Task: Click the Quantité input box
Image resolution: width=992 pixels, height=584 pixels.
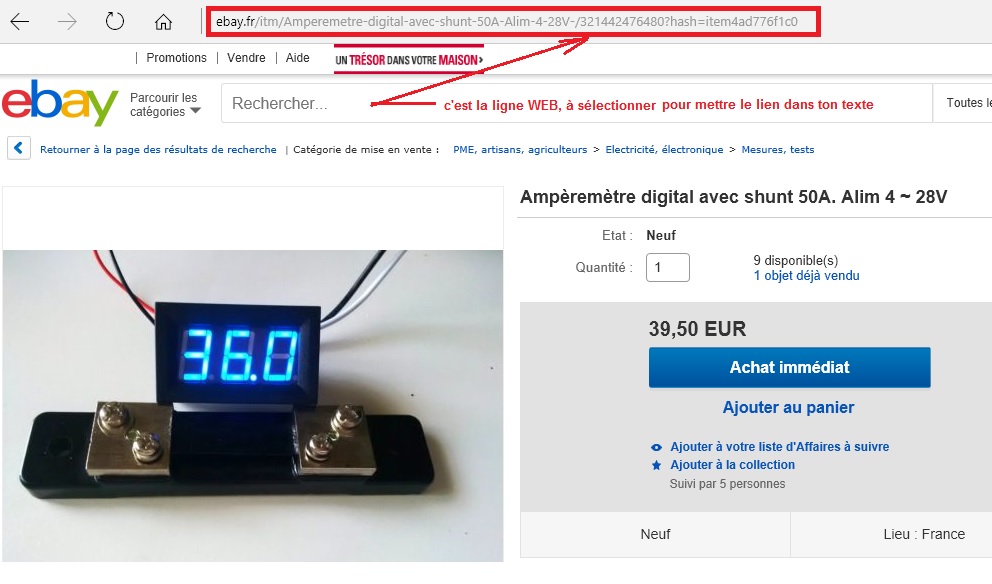Action: [667, 268]
